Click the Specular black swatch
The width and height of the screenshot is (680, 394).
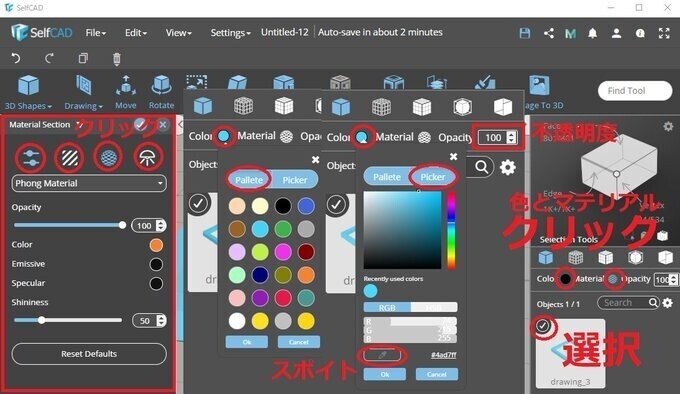156,283
